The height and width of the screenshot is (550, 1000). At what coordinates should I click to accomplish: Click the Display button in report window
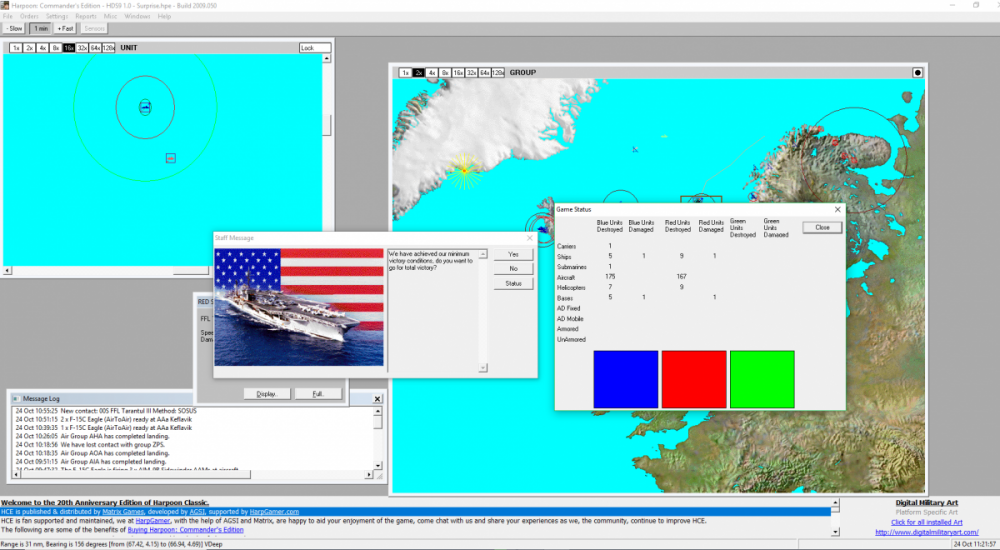[x=267, y=394]
